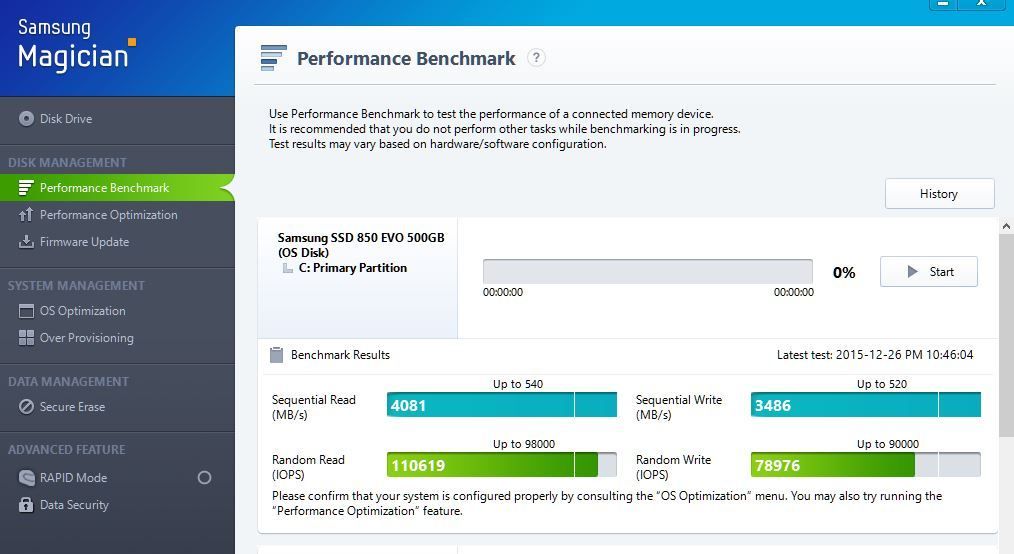Minimize the Magician window
Viewport: 1014px width, 554px height.
tap(944, 4)
